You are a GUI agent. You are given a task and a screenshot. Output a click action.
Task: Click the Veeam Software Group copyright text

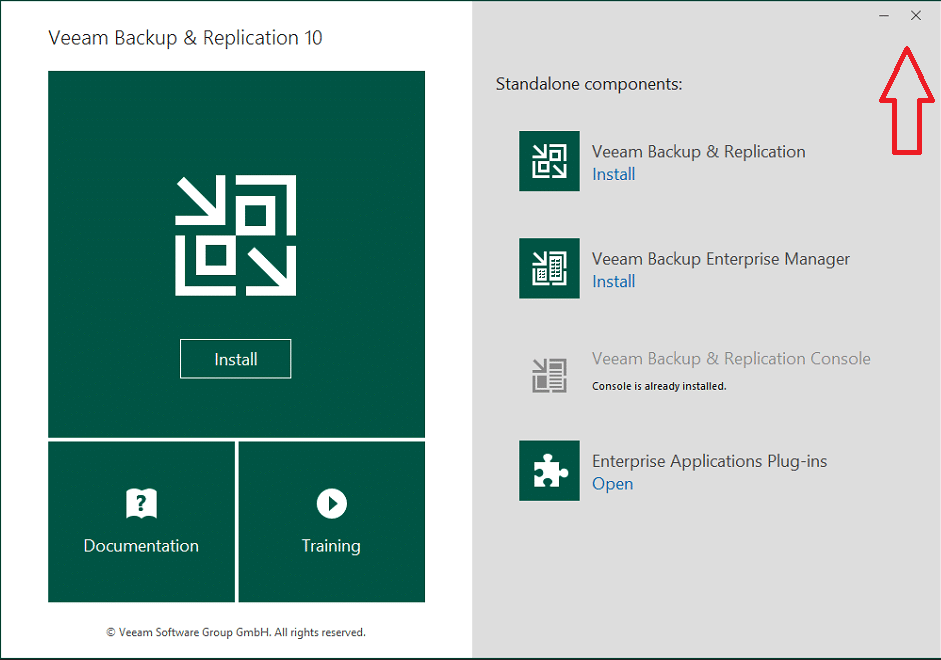pyautogui.click(x=236, y=632)
